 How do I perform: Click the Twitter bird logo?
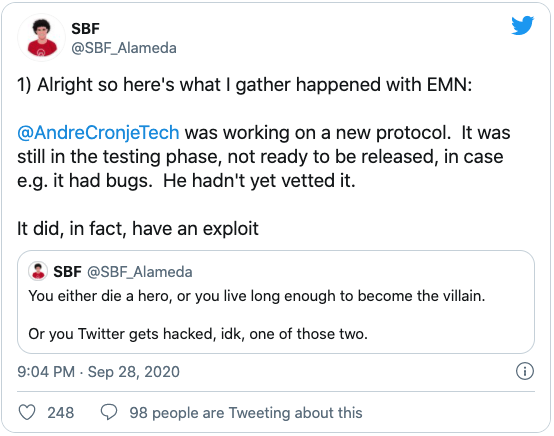tap(523, 25)
